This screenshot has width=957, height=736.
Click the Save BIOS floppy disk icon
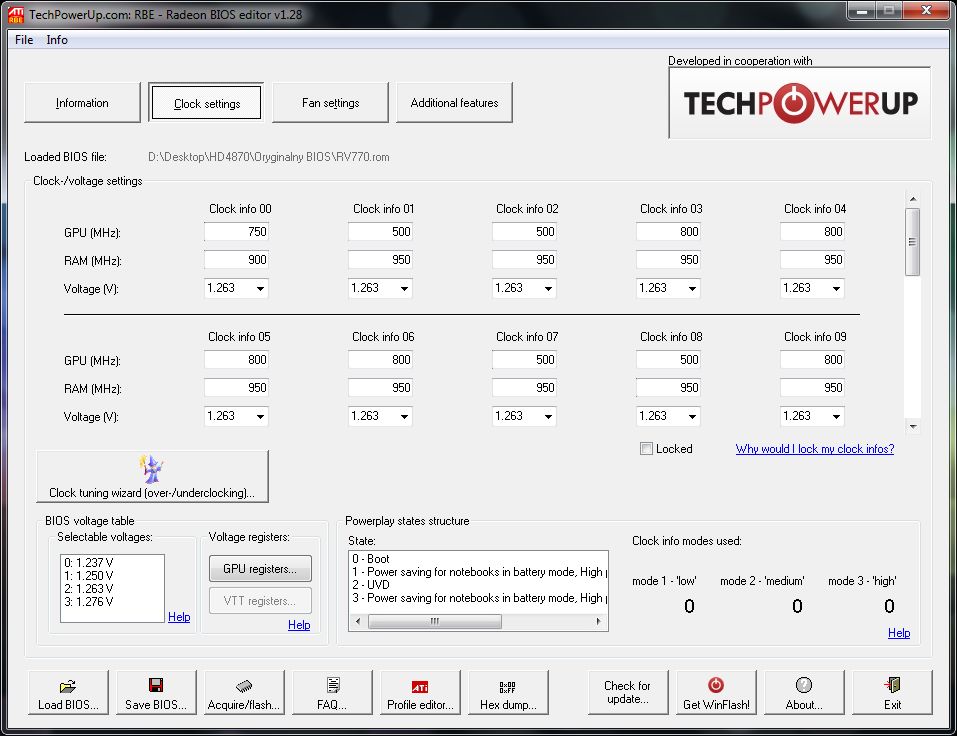[156, 685]
